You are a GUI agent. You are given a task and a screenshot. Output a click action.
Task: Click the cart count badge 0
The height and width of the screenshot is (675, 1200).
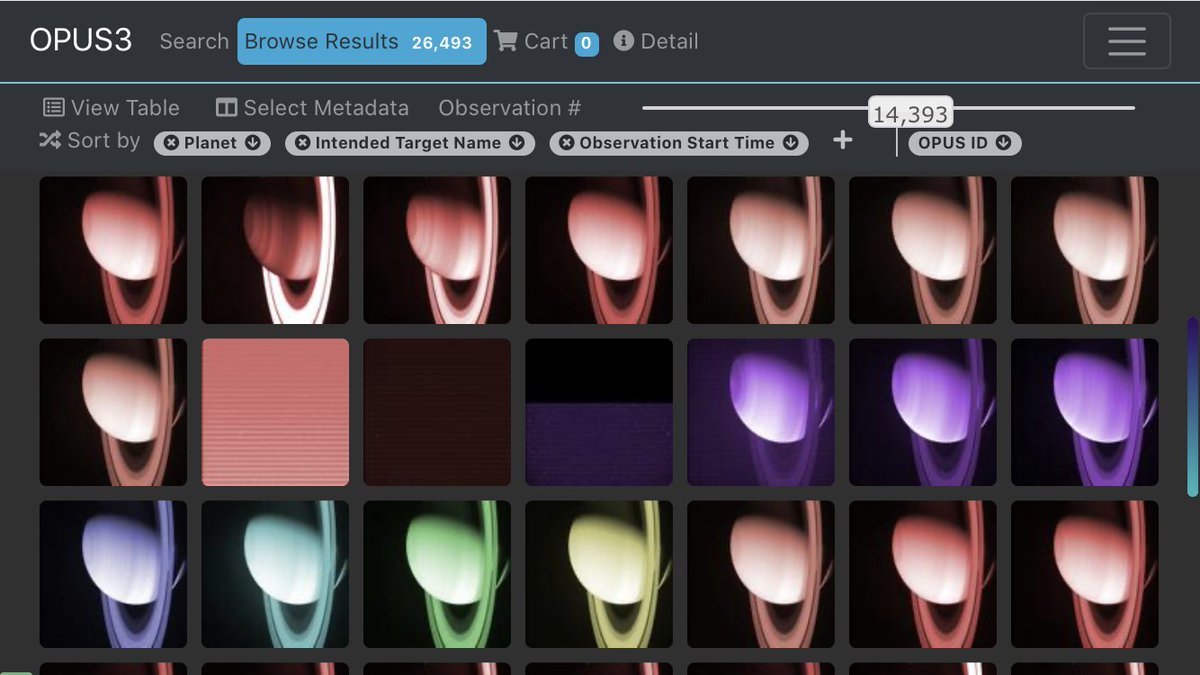coord(587,43)
